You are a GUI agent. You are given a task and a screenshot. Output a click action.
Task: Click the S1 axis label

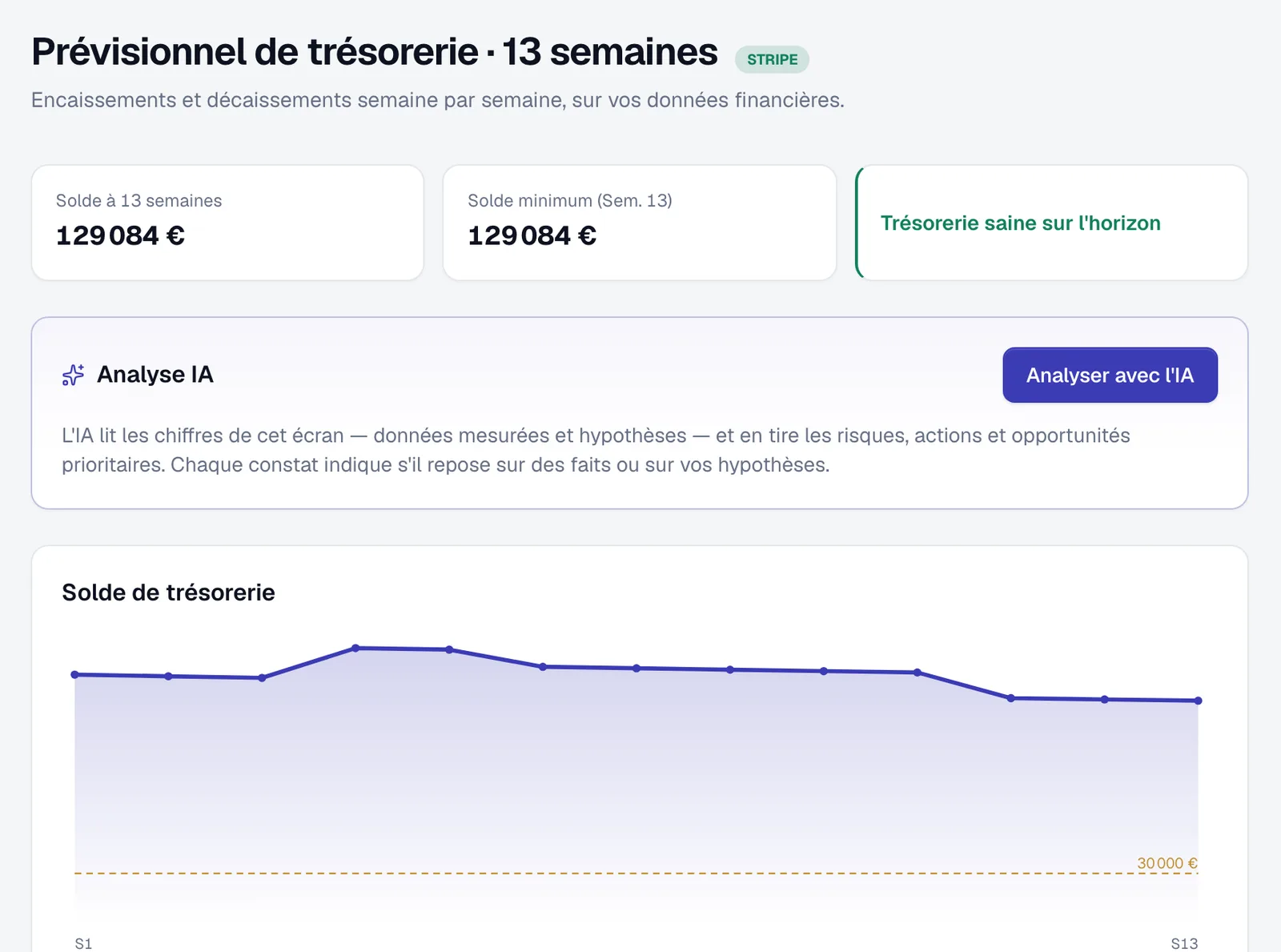coord(83,943)
